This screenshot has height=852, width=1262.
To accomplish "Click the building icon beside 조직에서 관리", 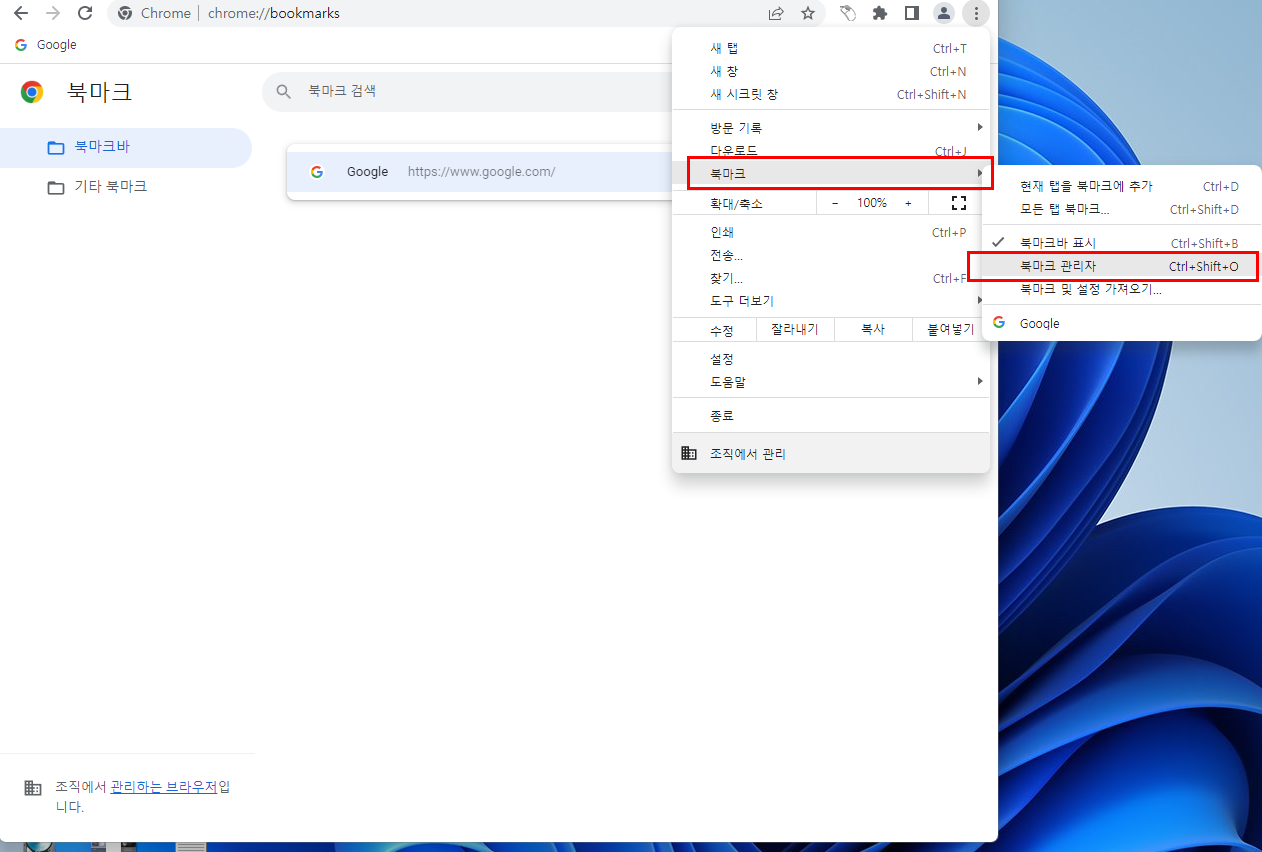I will 689,453.
